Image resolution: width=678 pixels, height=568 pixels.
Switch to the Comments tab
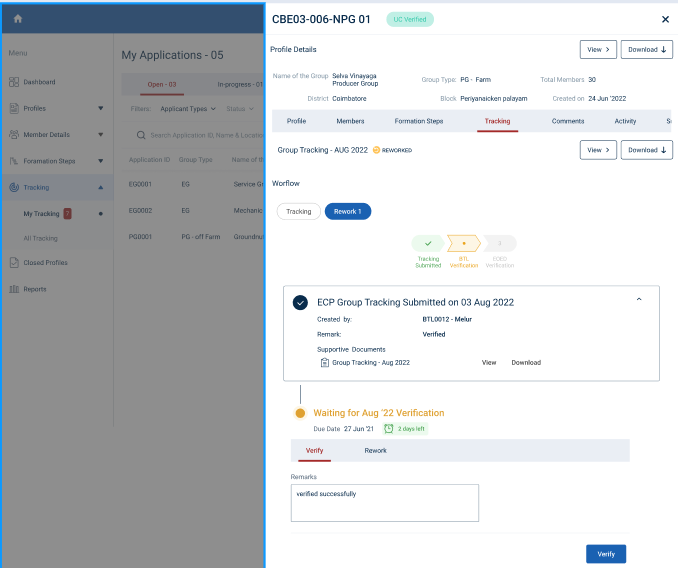click(x=567, y=121)
